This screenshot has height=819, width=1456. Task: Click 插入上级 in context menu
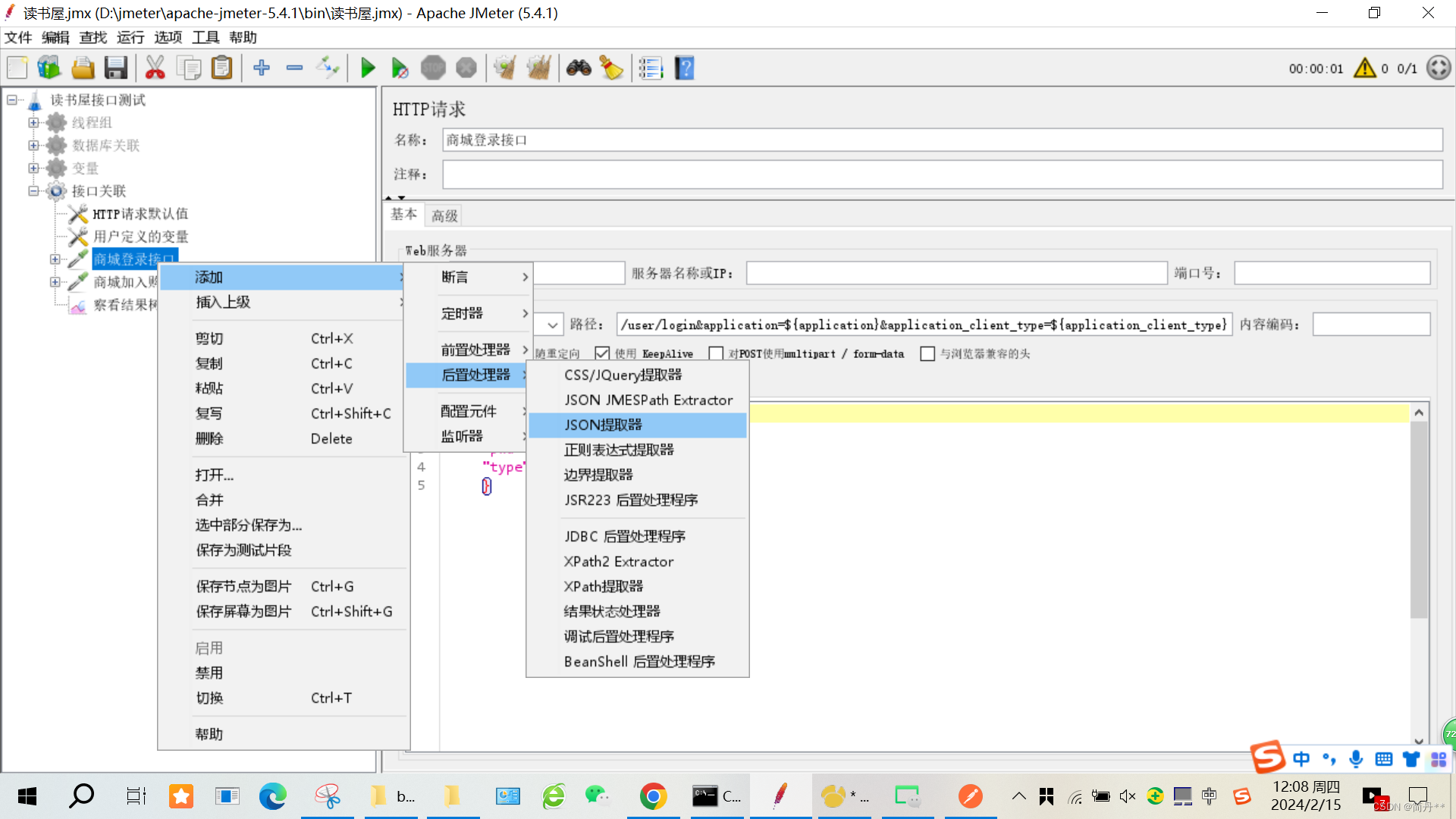[x=284, y=302]
